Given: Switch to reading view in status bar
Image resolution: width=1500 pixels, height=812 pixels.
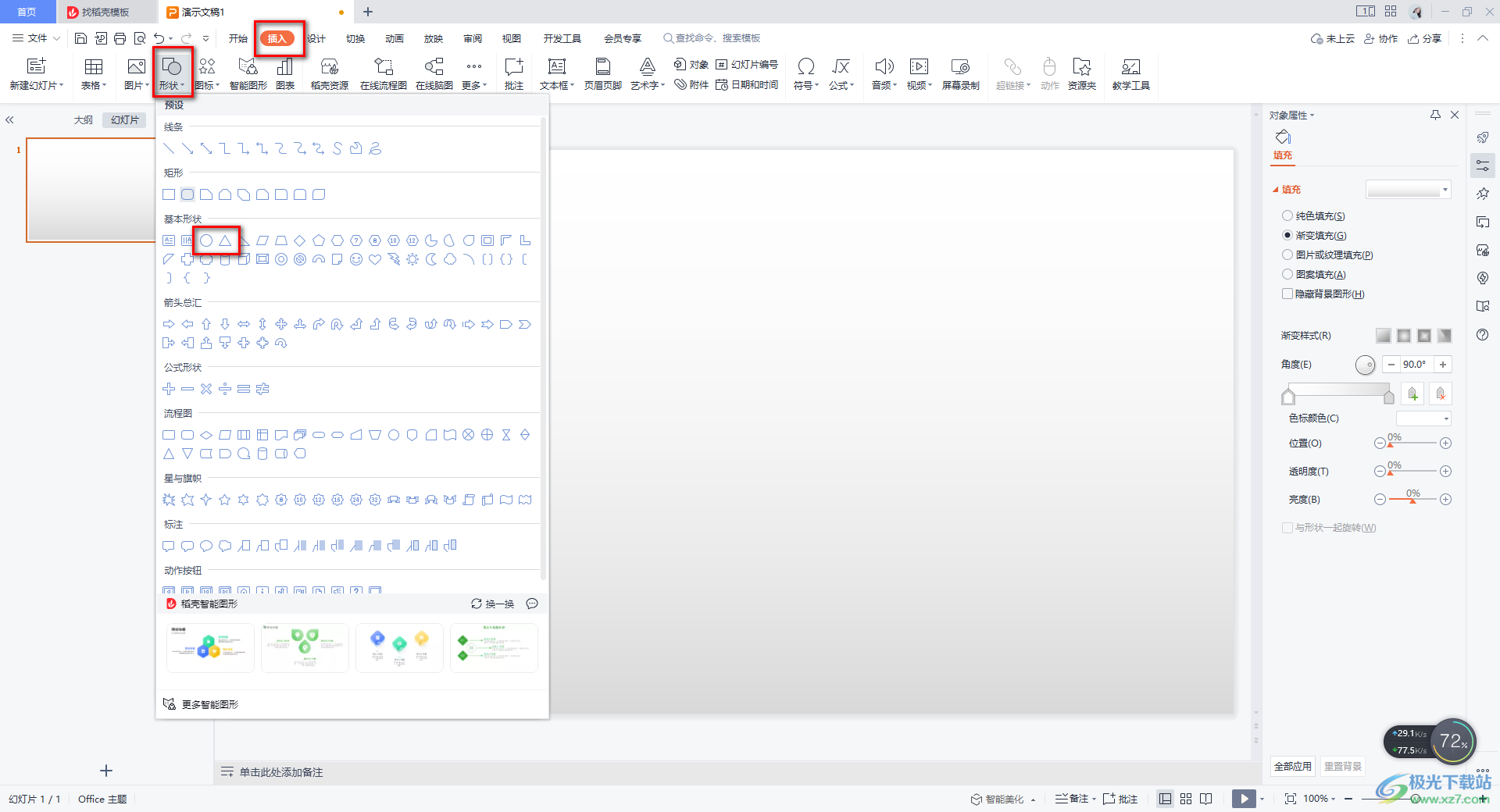Looking at the screenshot, I should click(1206, 799).
